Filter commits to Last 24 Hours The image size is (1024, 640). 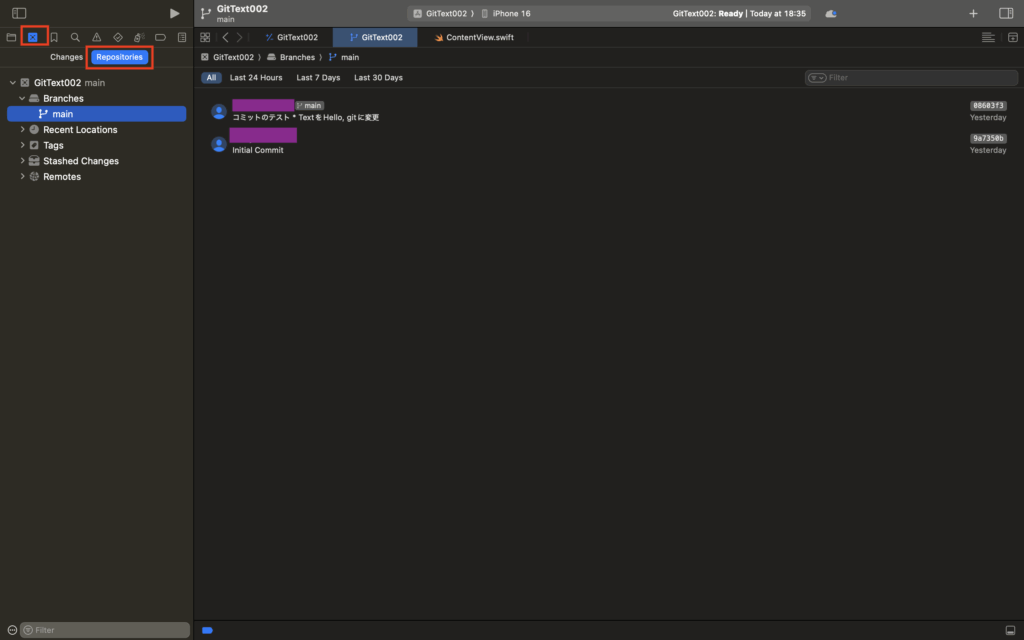[256, 78]
